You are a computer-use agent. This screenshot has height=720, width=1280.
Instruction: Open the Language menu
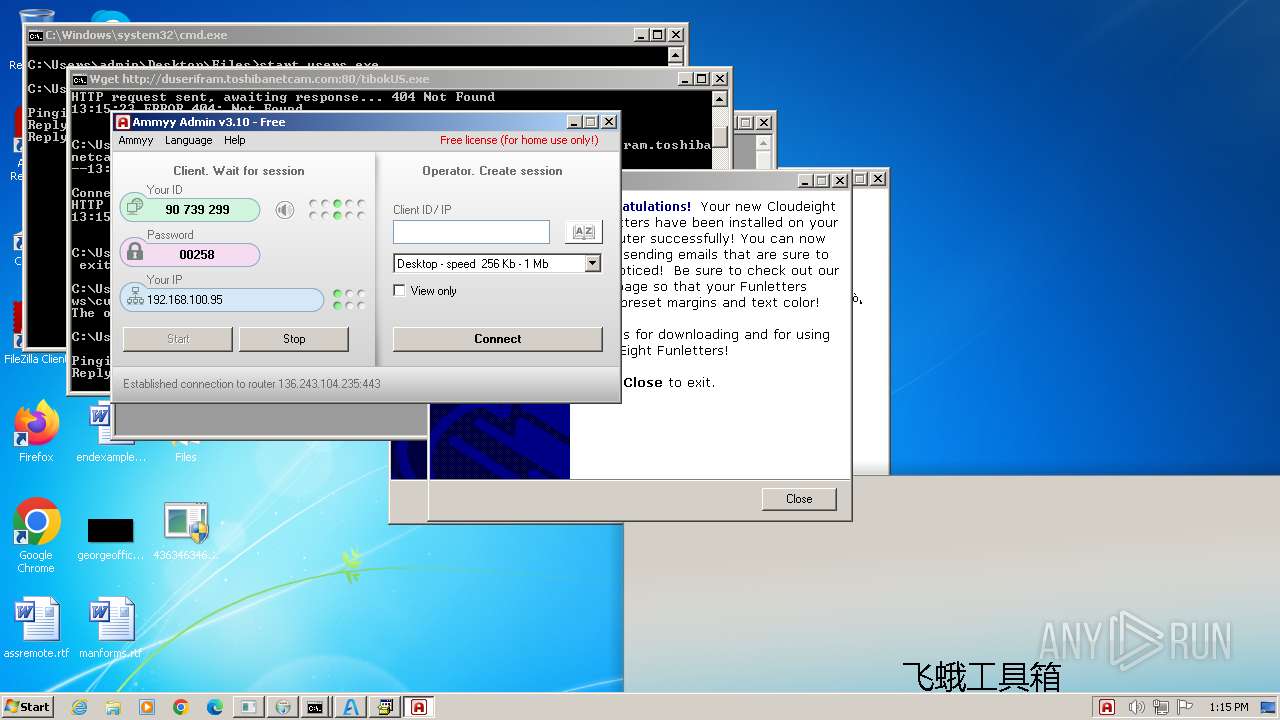pyautogui.click(x=188, y=140)
